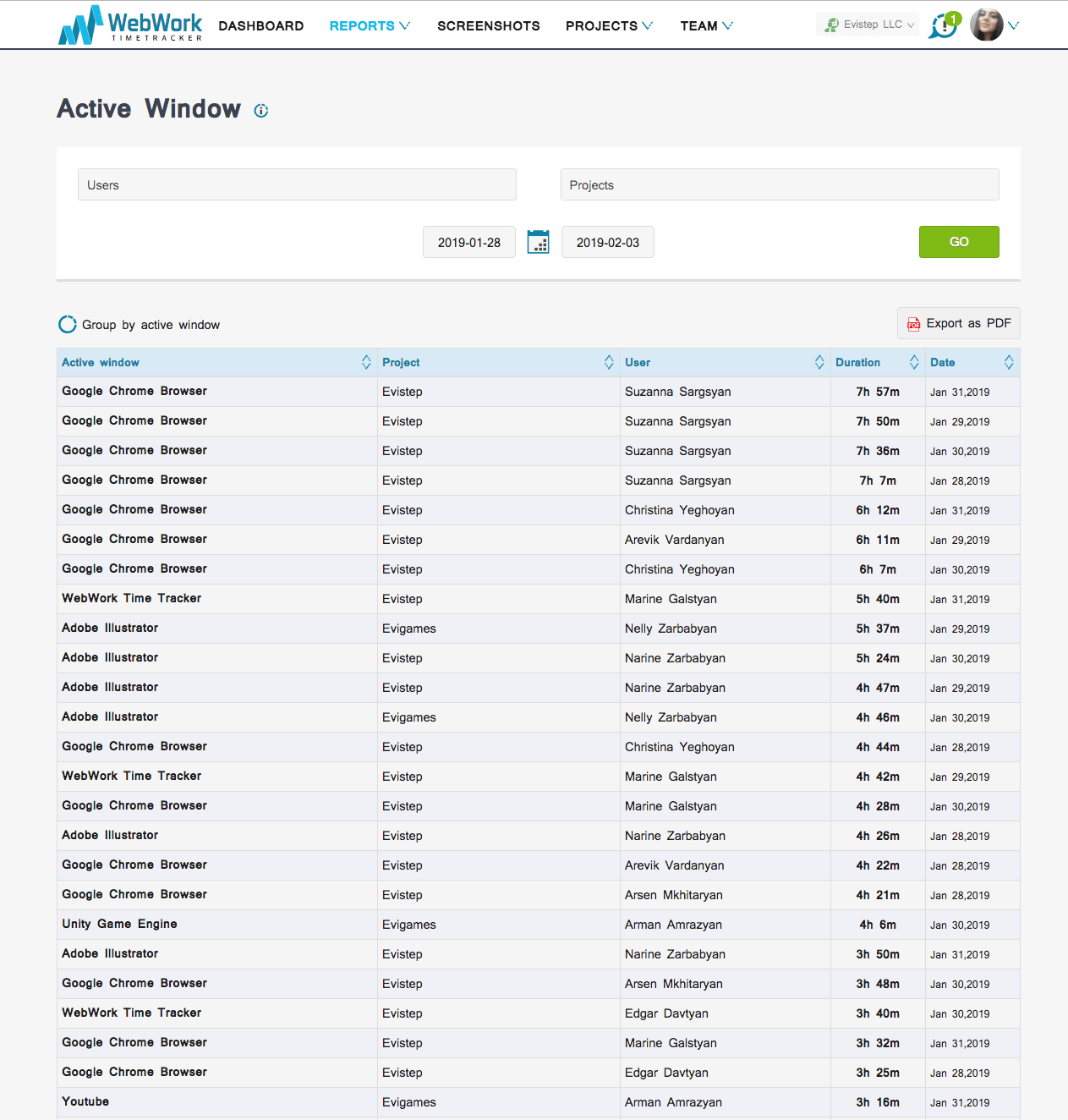Click the Evistep LLC company leaf icon
Image resolution: width=1068 pixels, height=1120 pixels.
click(x=832, y=25)
